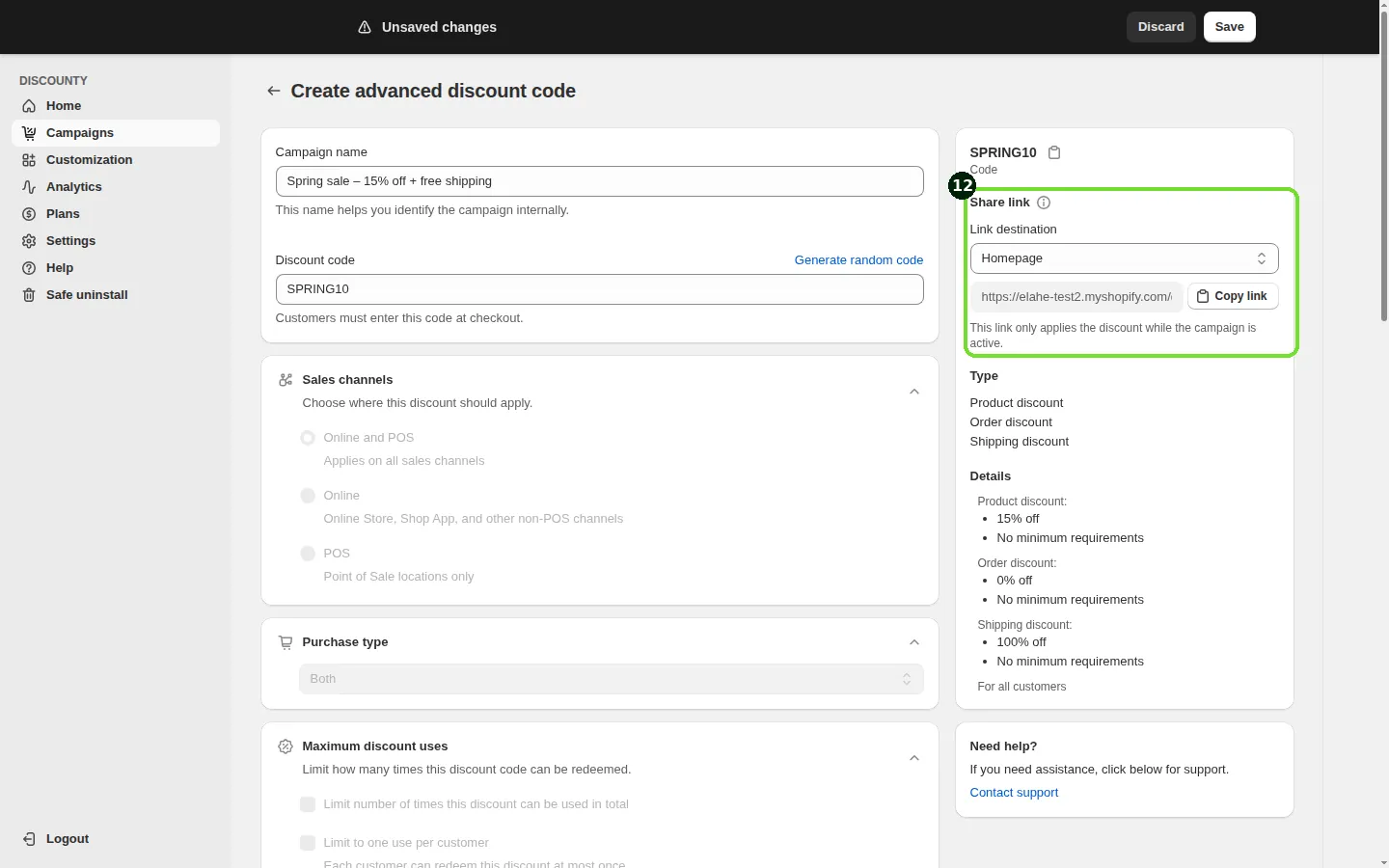Check Limit number of times used in total
This screenshot has height=868, width=1389.
coord(308,804)
